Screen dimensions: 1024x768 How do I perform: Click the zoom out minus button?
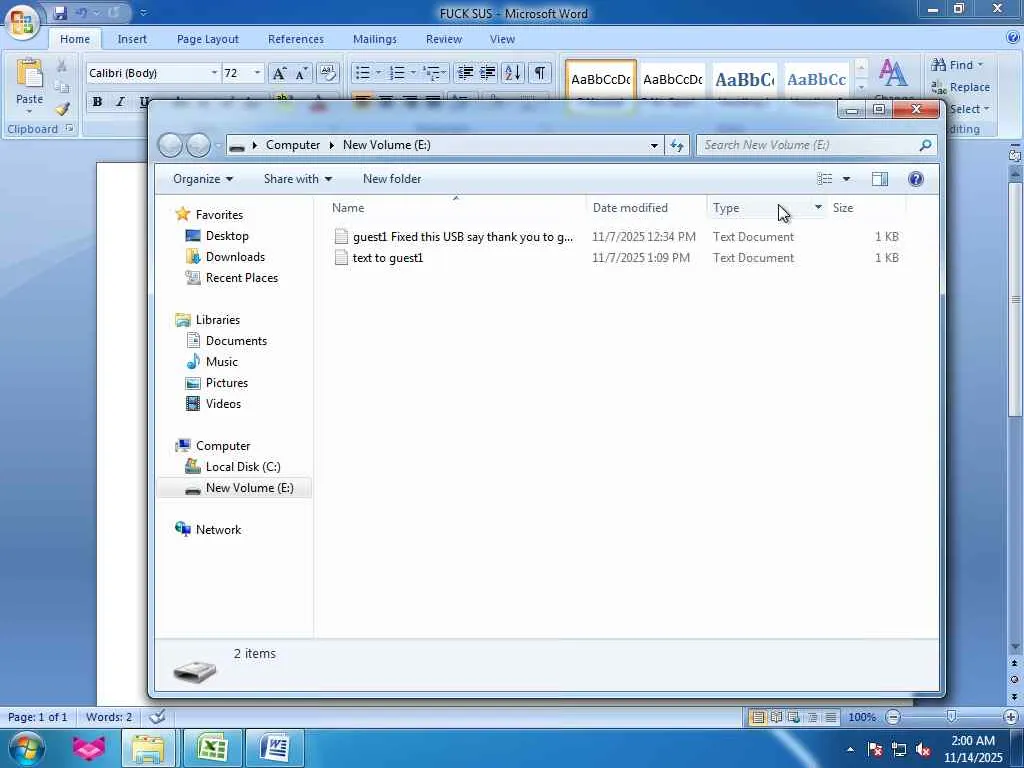893,717
